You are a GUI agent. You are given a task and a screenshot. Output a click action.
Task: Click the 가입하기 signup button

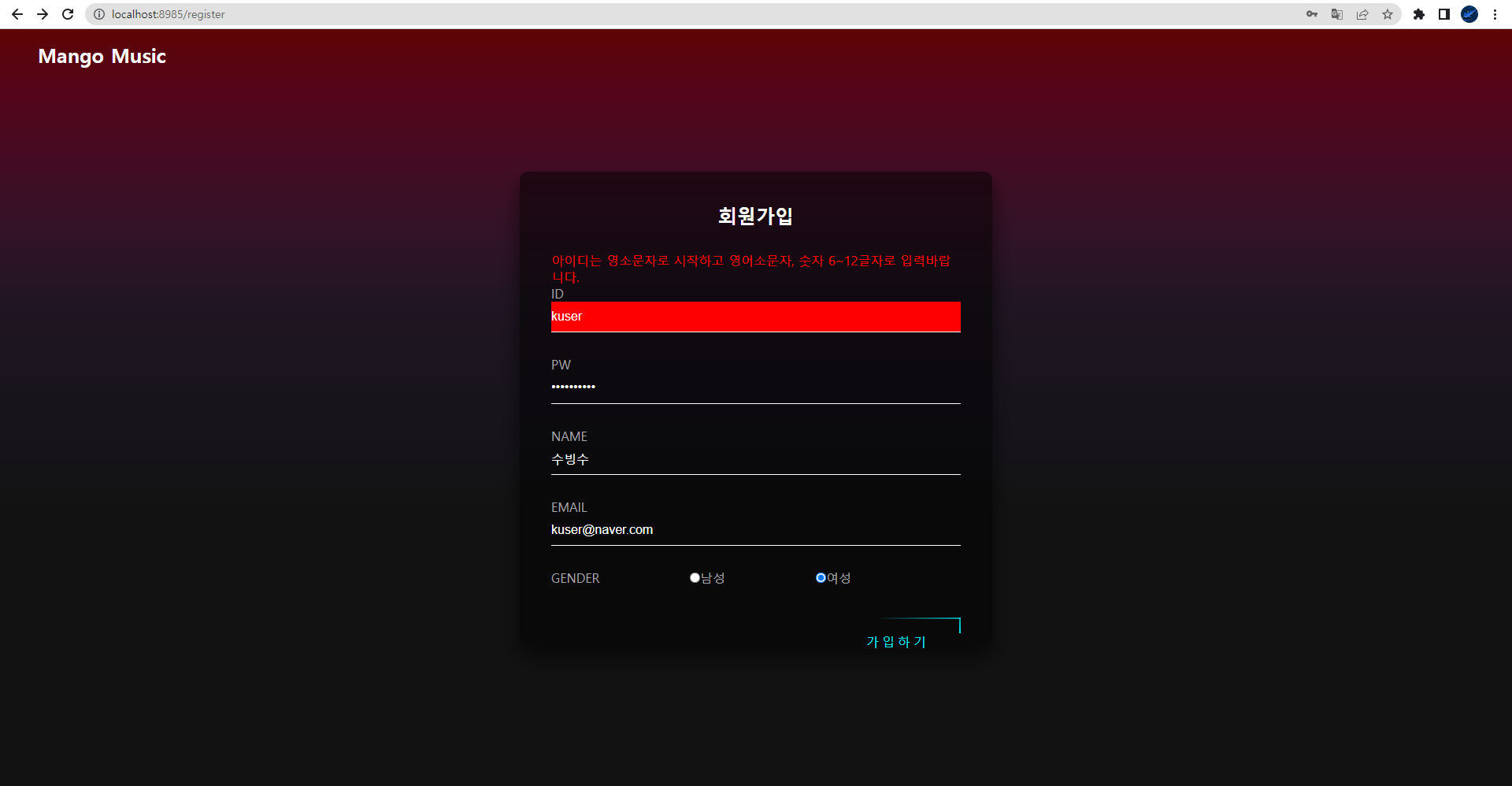point(895,641)
